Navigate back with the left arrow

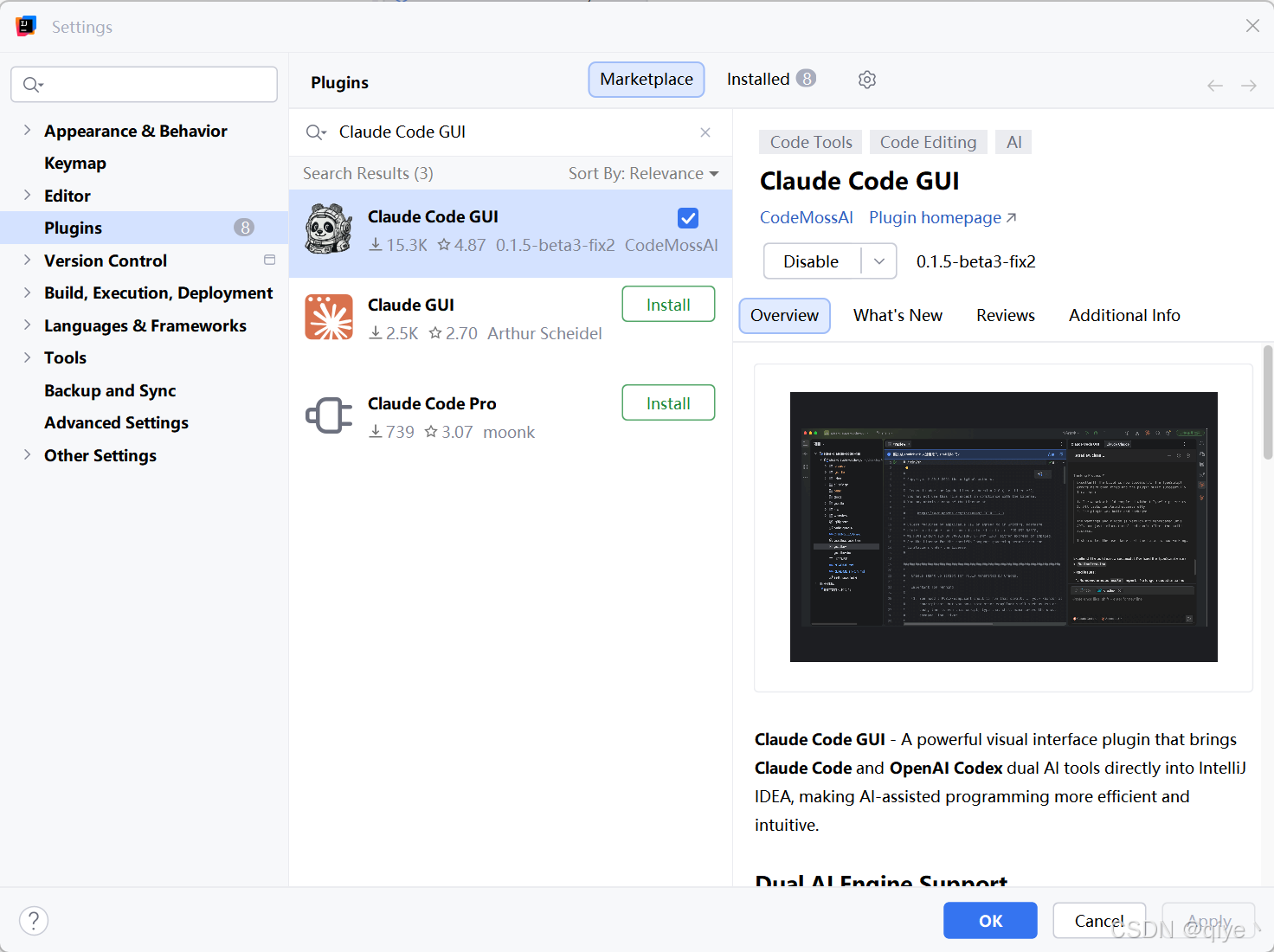click(x=1215, y=85)
